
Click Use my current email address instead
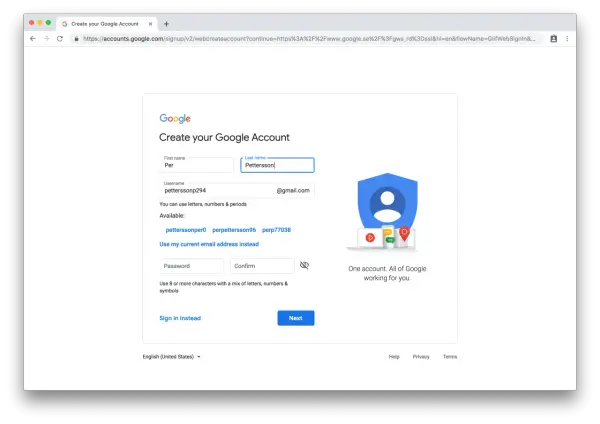point(209,244)
